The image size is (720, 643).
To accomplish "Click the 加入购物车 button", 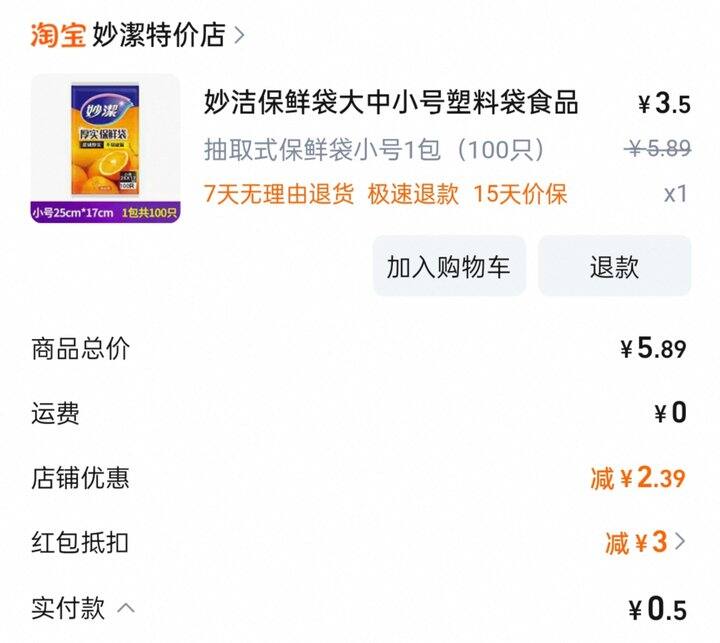I will [x=449, y=266].
